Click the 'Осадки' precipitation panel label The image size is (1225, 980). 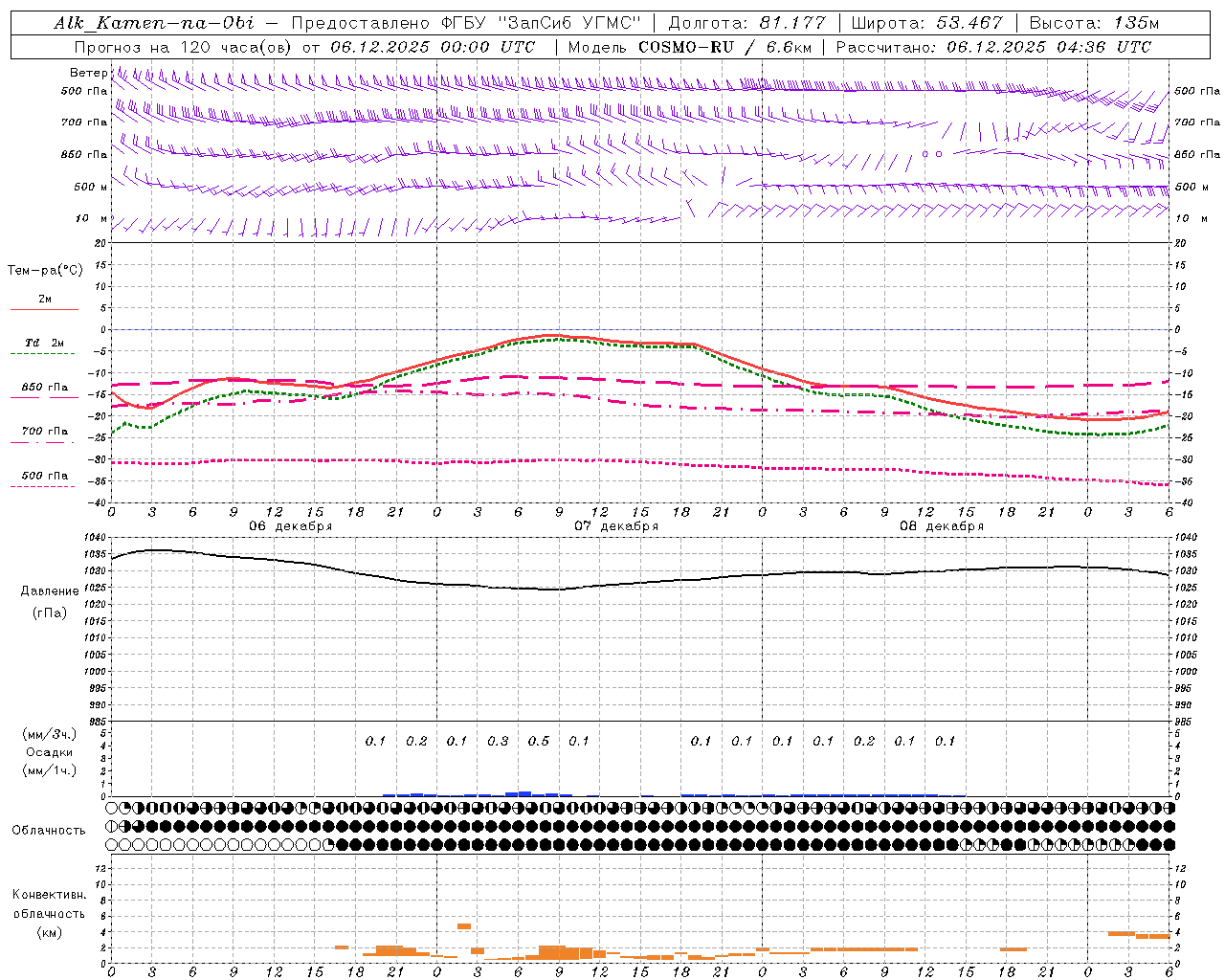tap(50, 752)
